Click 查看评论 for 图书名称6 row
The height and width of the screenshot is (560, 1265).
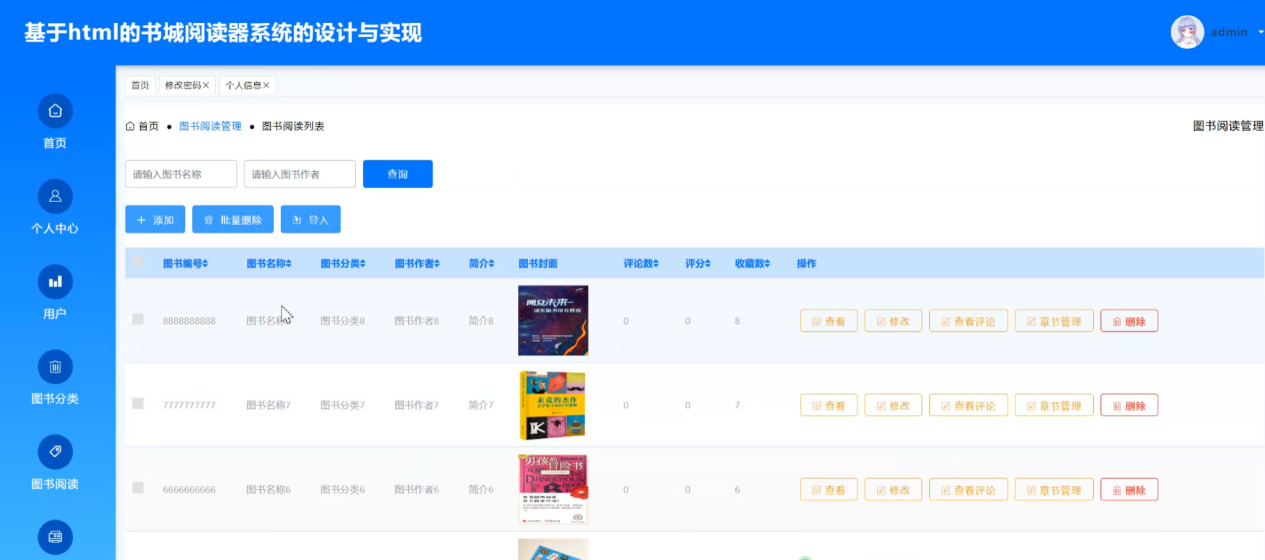968,490
